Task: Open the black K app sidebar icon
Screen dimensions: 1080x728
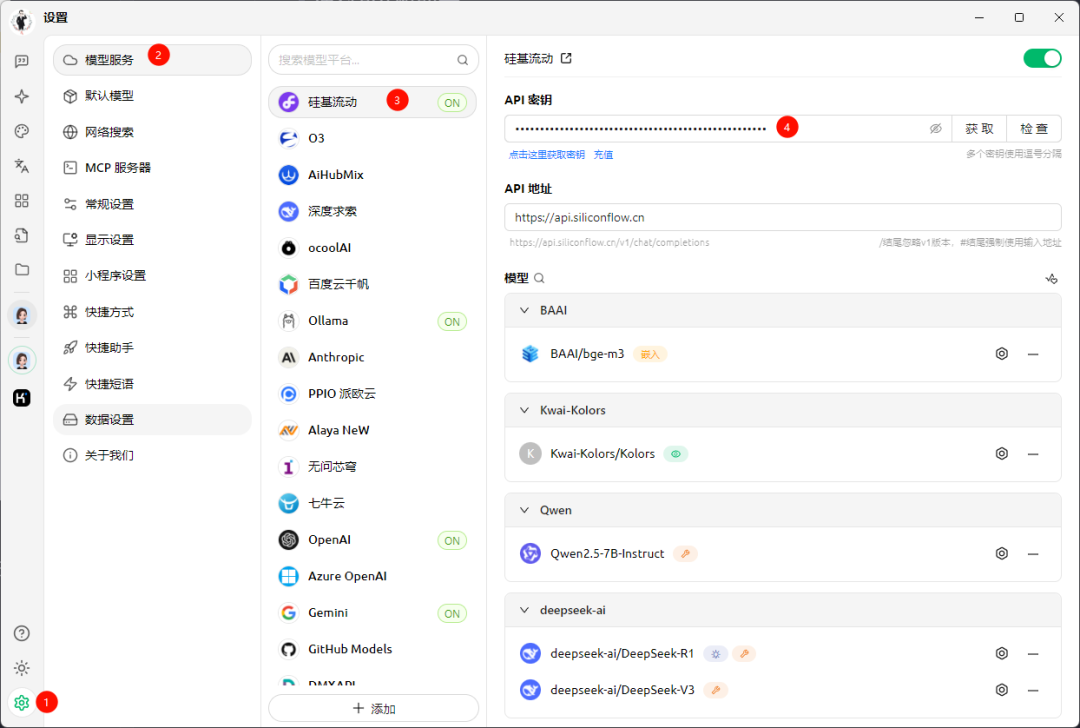Action: (21, 397)
